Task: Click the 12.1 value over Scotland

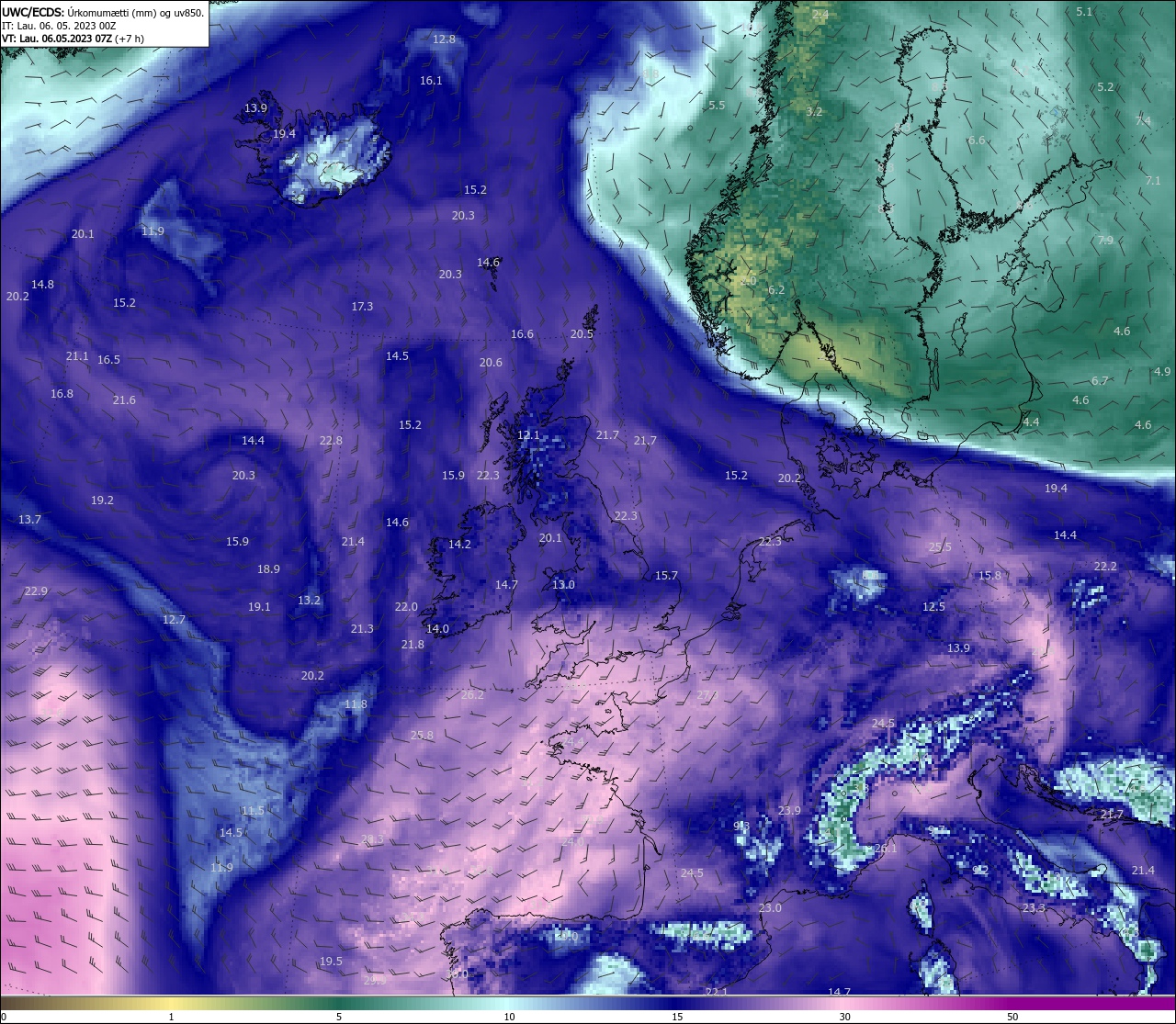Action: [528, 434]
